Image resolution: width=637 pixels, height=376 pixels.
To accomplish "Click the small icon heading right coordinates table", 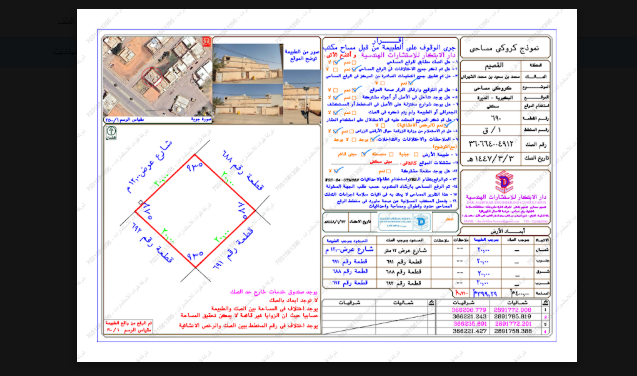I will click(545, 303).
